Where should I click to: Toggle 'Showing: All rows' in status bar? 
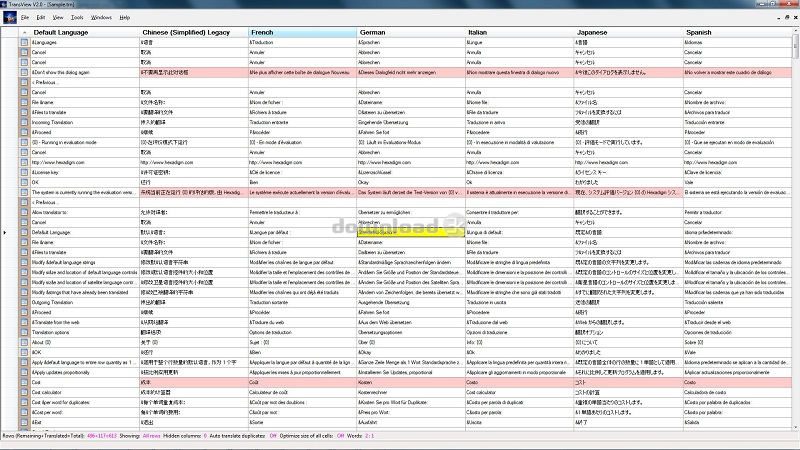tap(139, 436)
